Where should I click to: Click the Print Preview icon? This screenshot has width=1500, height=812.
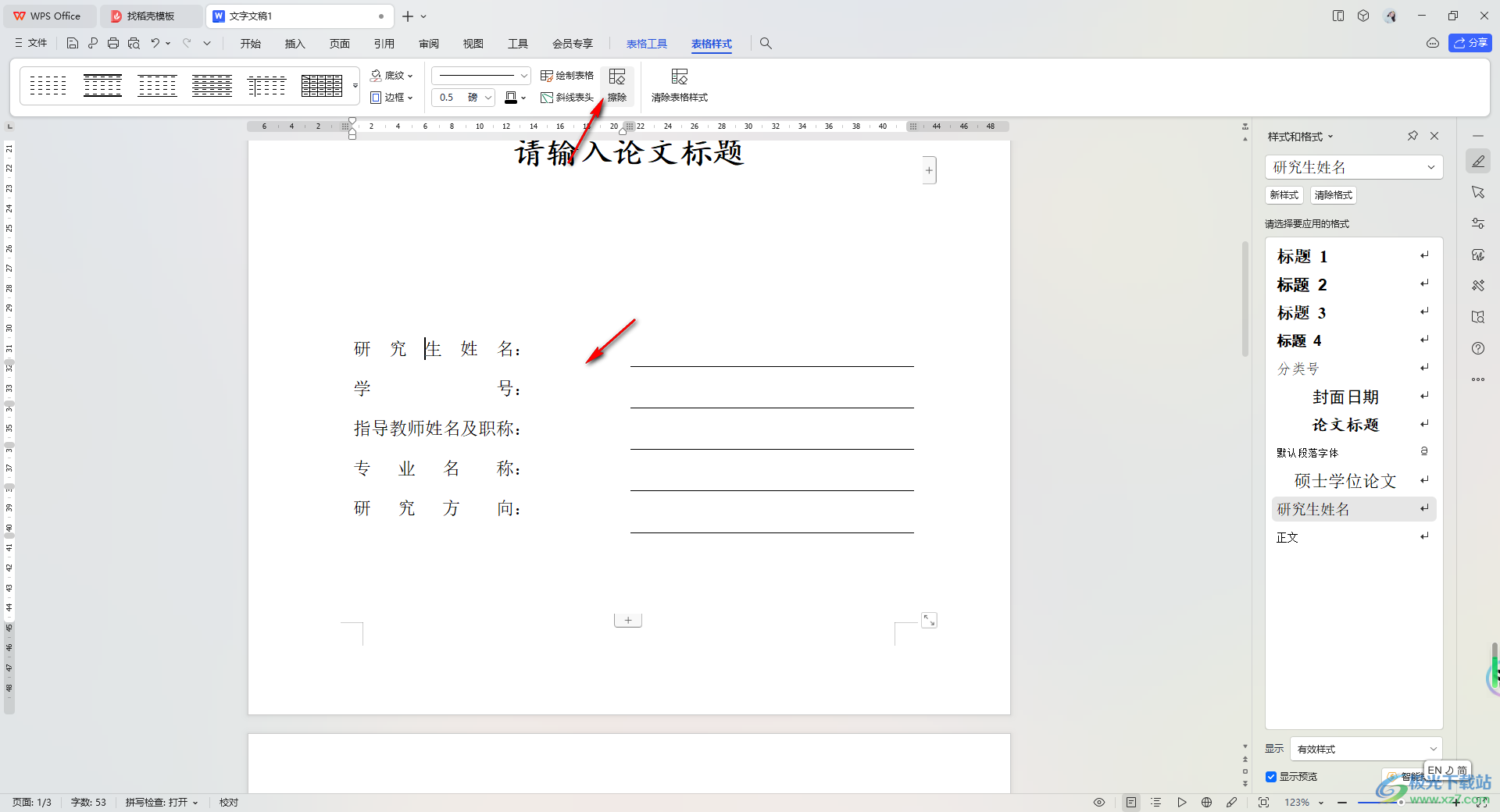click(134, 44)
